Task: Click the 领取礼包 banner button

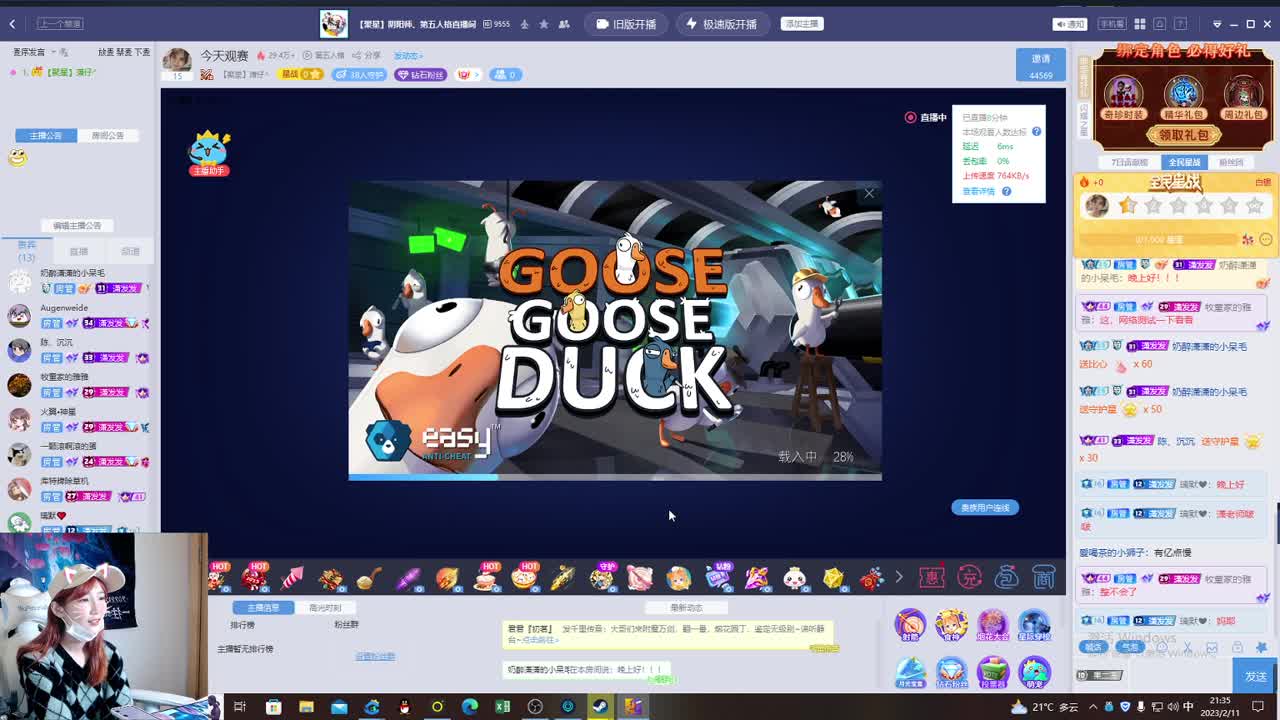Action: 1183,135
